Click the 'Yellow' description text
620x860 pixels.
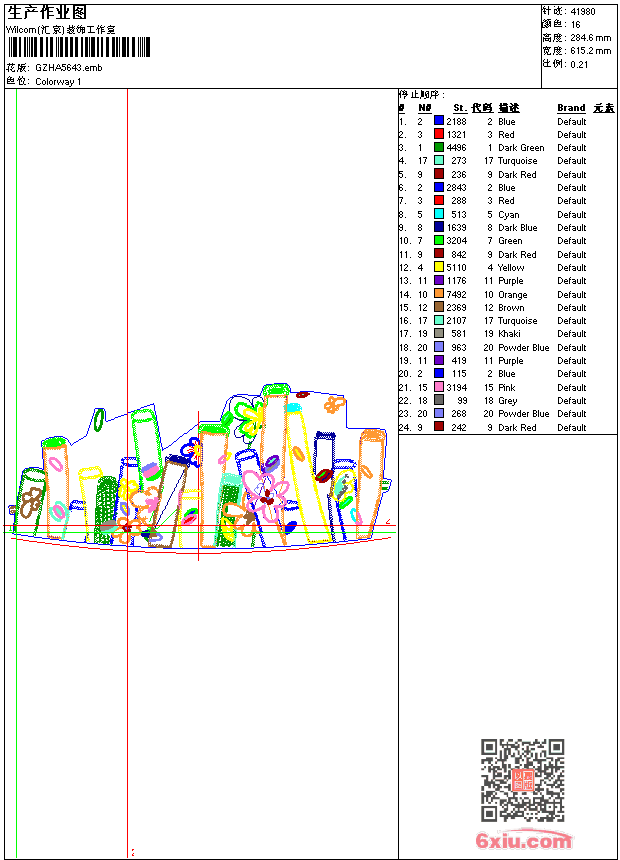(x=511, y=268)
